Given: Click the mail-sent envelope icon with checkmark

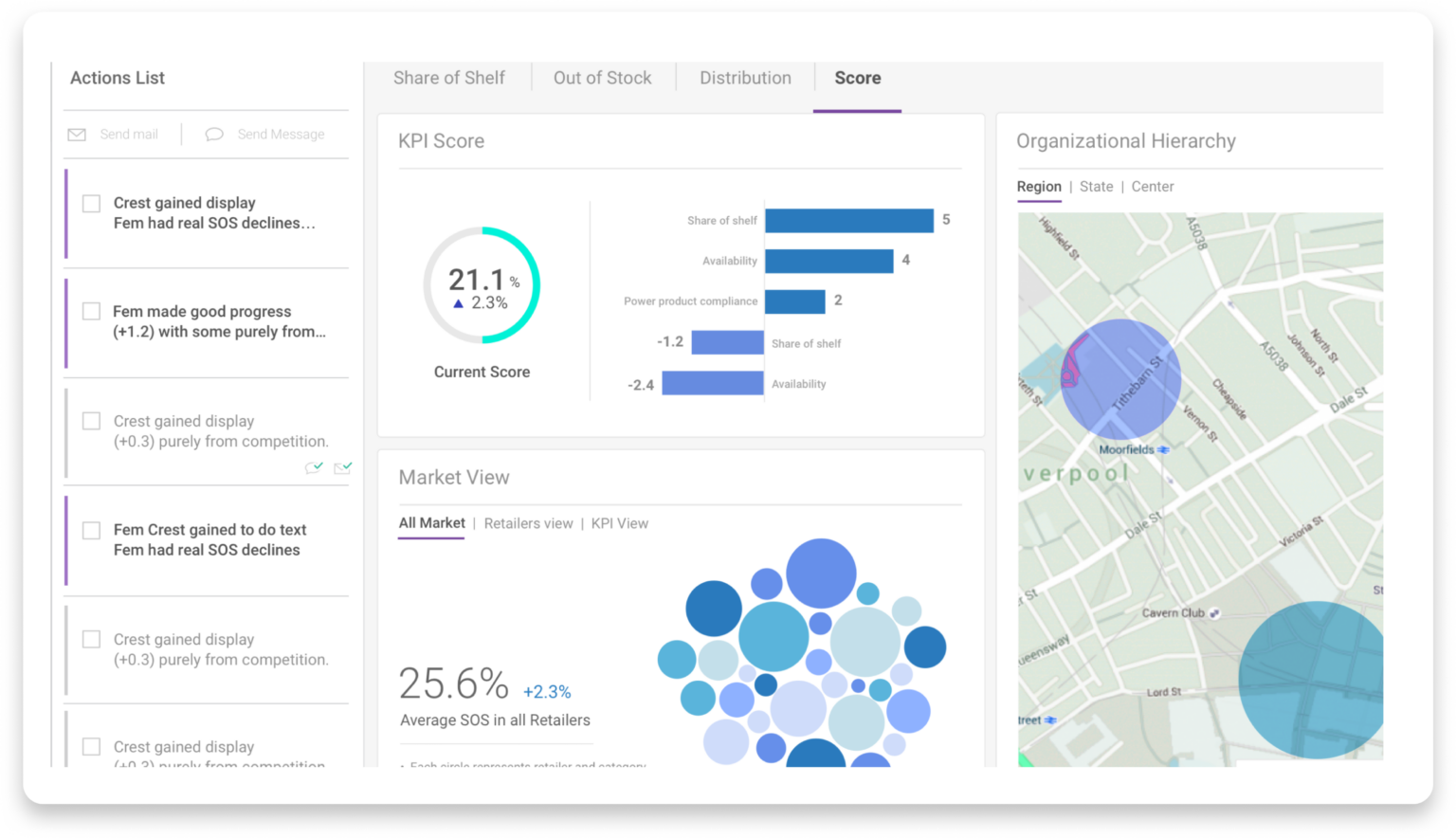Looking at the screenshot, I should click(x=343, y=467).
